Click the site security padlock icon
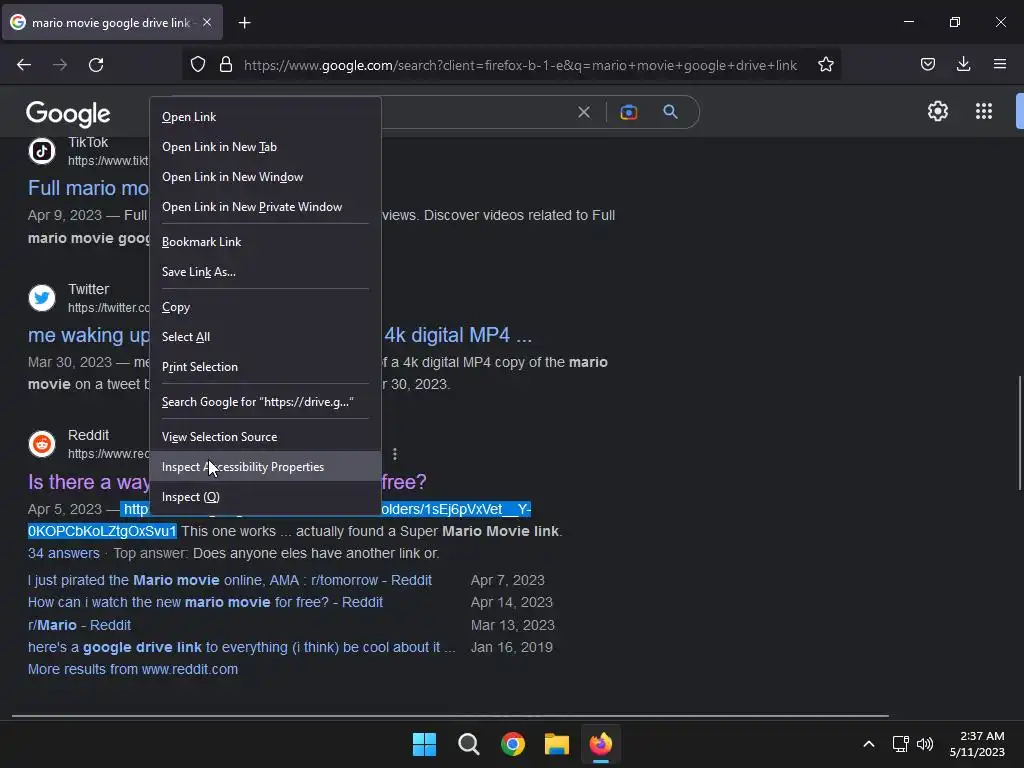The height and width of the screenshot is (768, 1024). click(226, 65)
